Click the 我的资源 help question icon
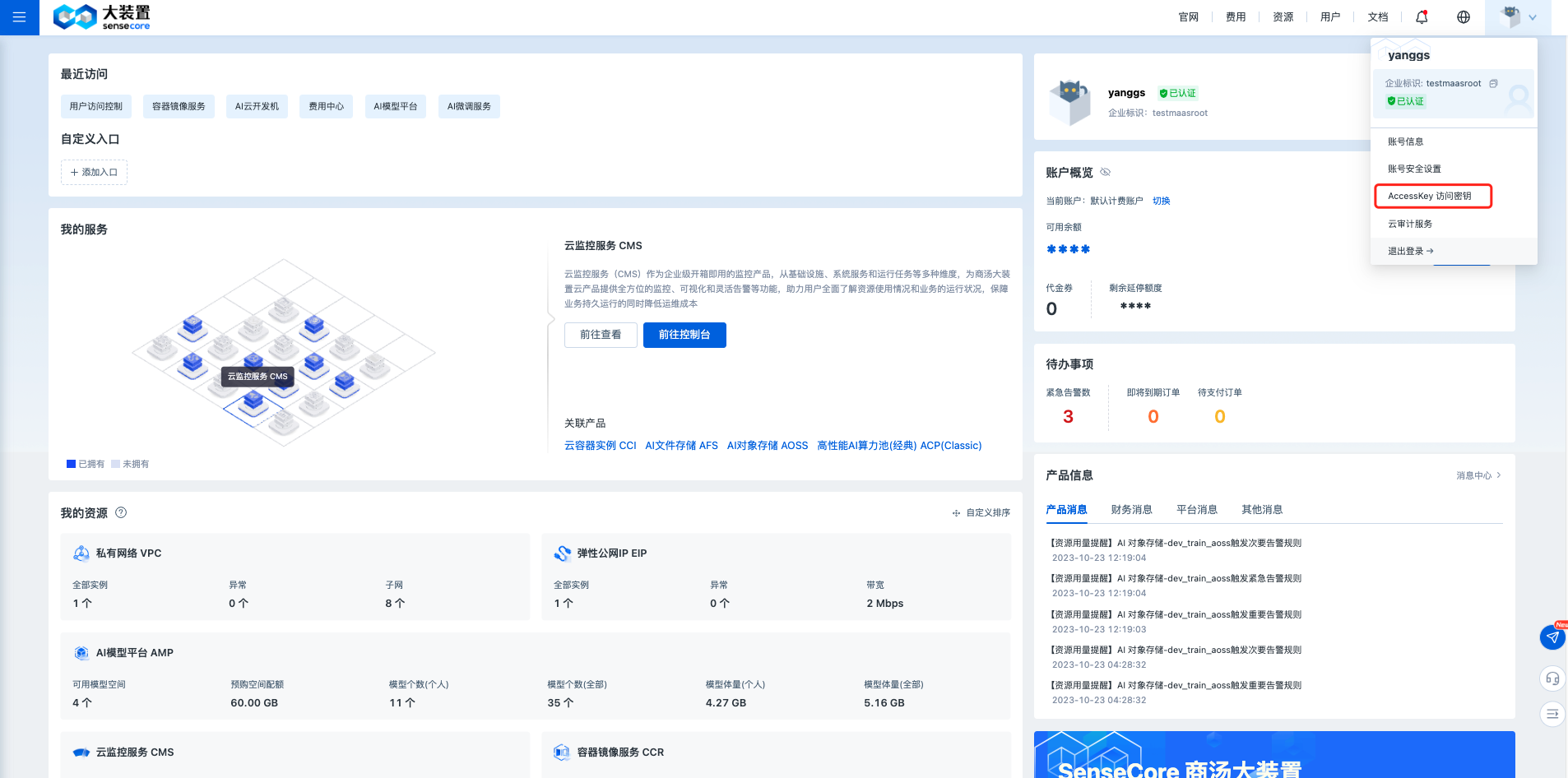The width and height of the screenshot is (1568, 778). (x=121, y=512)
